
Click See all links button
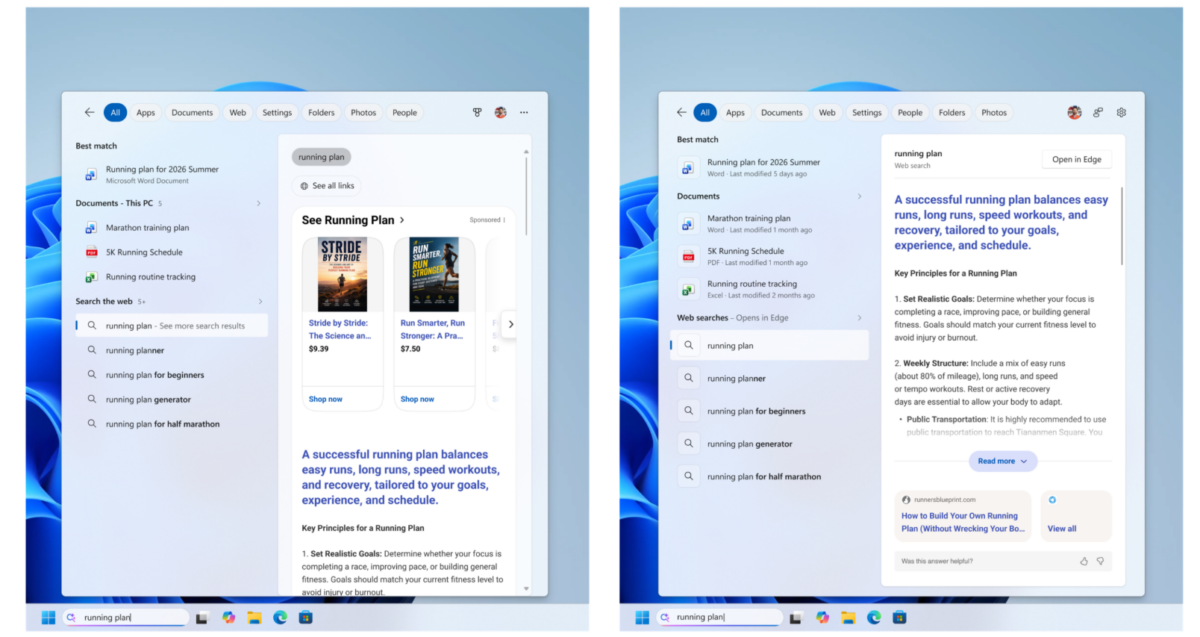pos(326,186)
